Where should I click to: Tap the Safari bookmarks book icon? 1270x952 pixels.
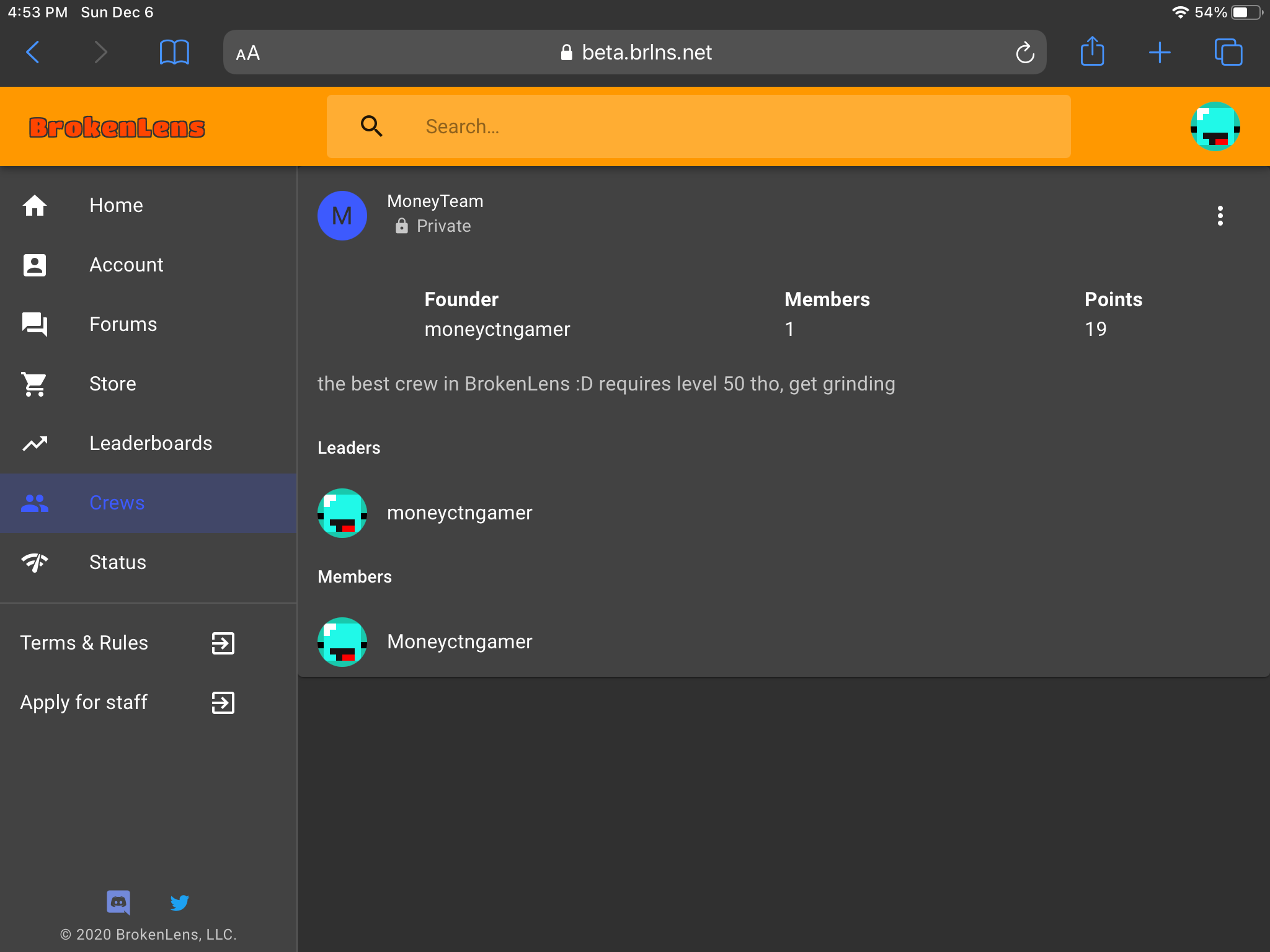(174, 52)
